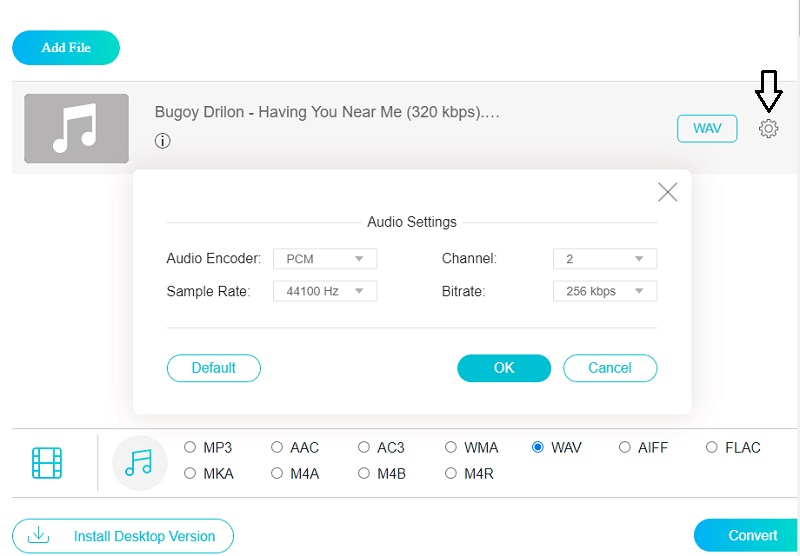The image size is (800, 556).
Task: Expand the Bitrate dropdown
Action: [x=604, y=291]
